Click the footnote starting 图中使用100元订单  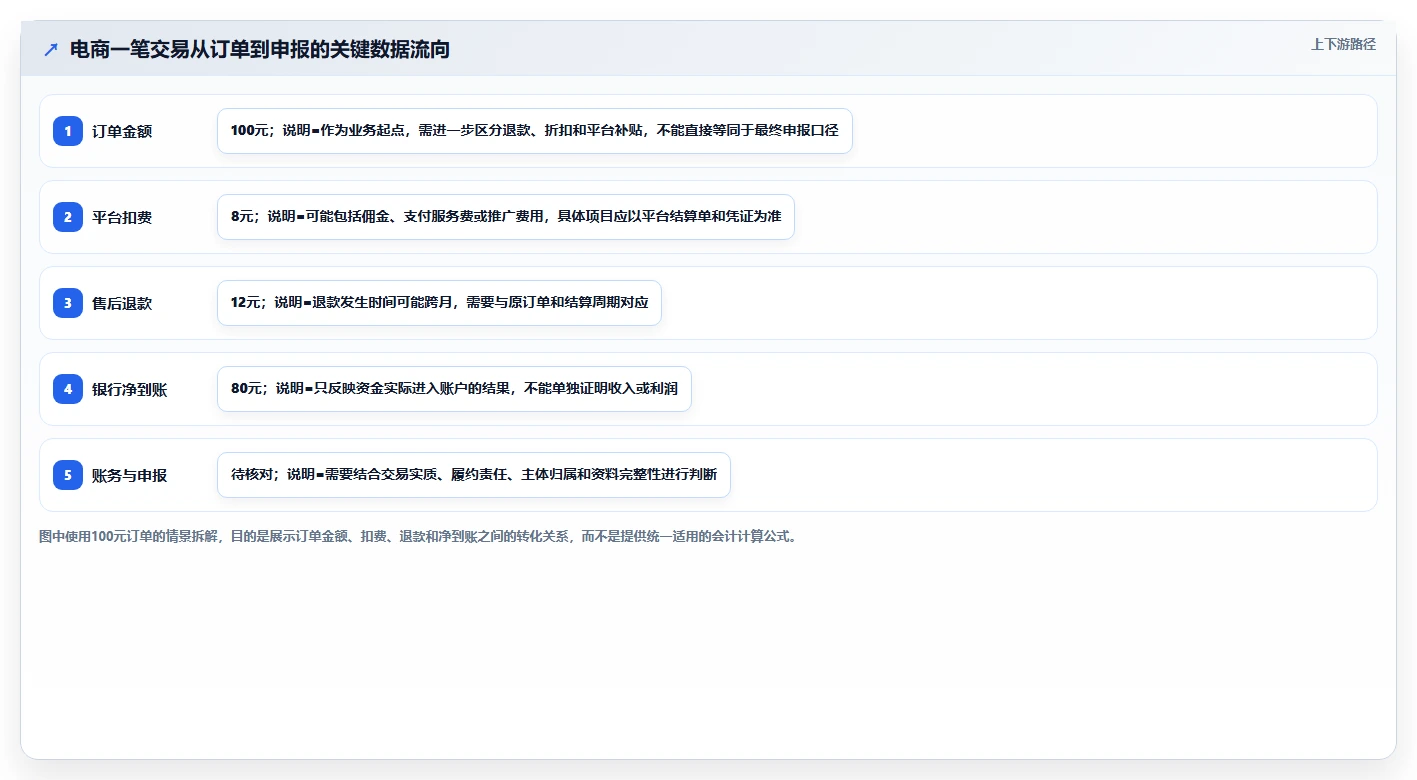[x=418, y=536]
